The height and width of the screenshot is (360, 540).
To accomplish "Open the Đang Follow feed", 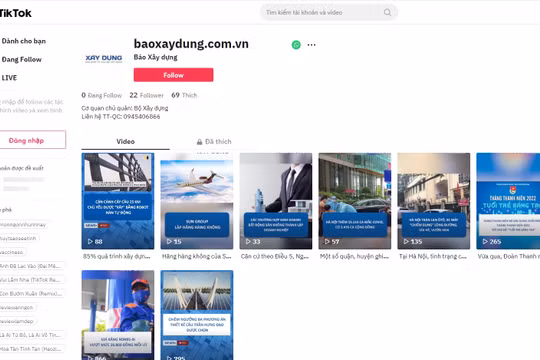I will [21, 60].
